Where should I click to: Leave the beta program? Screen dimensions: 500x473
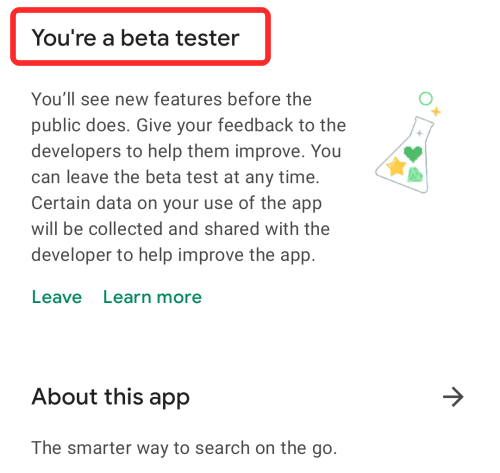[x=57, y=297]
